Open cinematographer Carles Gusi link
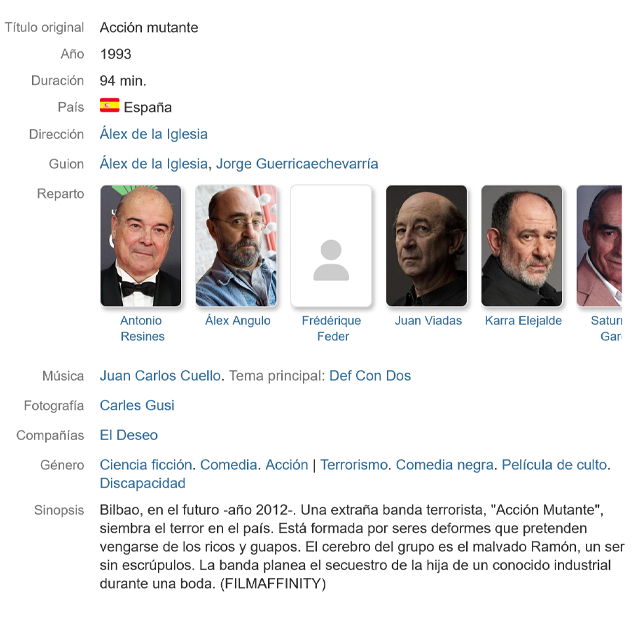The image size is (640, 640). point(137,405)
